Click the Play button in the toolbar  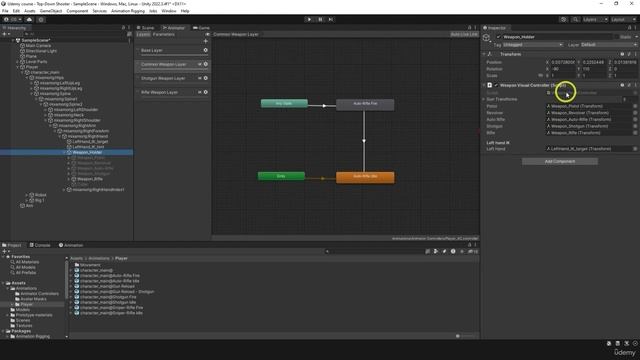309,19
